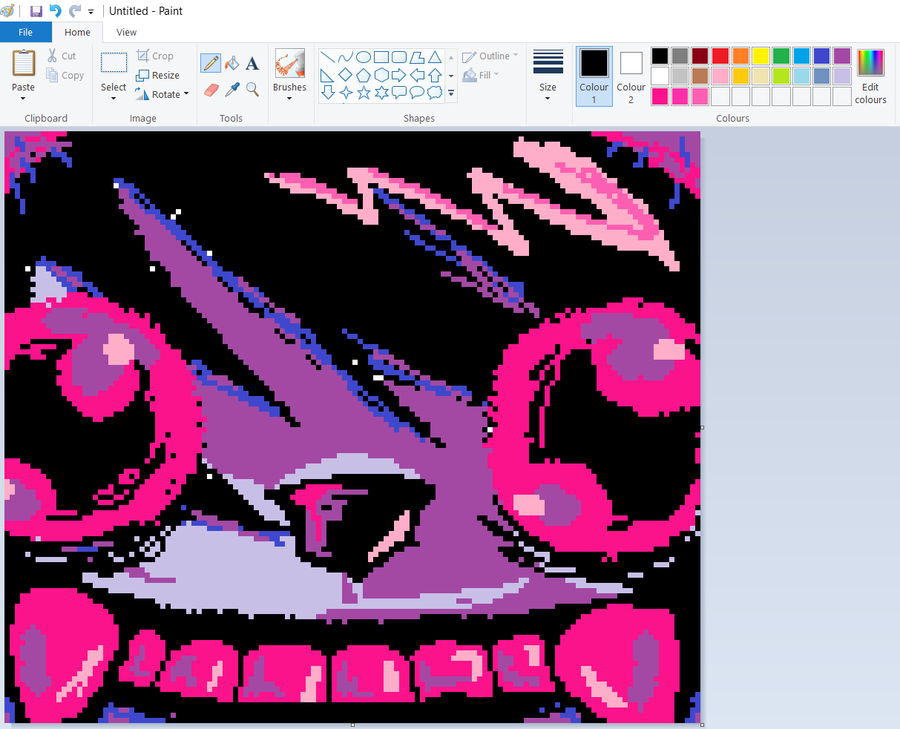This screenshot has height=729, width=900.
Task: Switch to the View tab
Action: [126, 32]
